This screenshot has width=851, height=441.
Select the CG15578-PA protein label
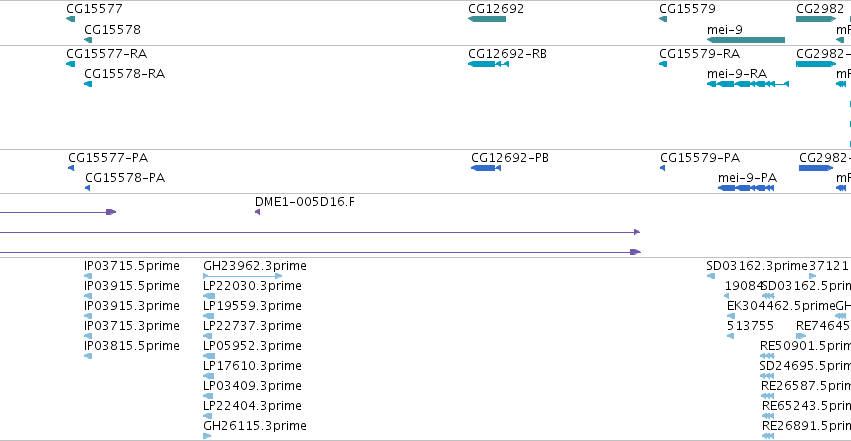[125, 178]
